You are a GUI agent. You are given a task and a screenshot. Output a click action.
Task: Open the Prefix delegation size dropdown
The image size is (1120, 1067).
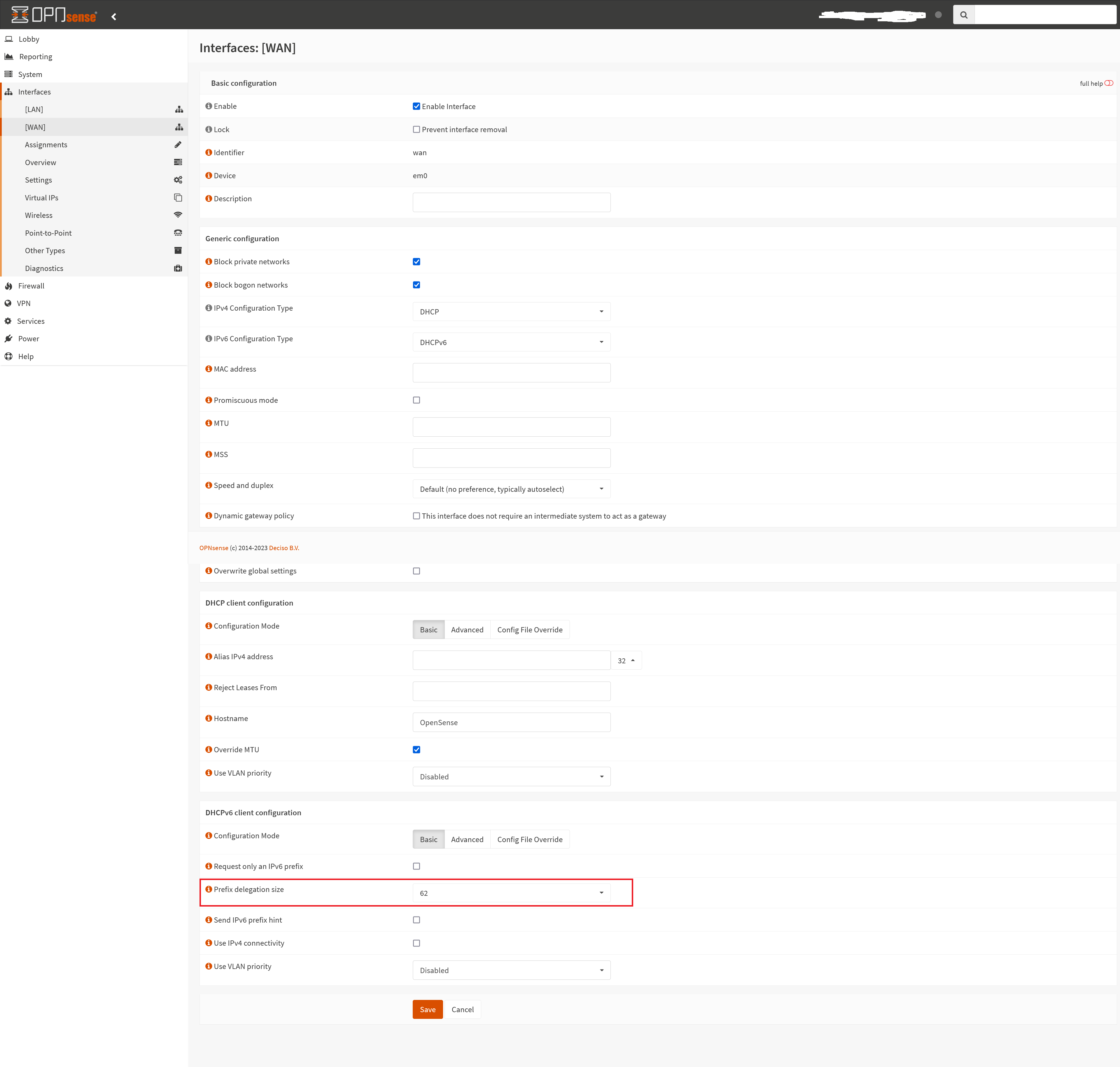[x=511, y=893]
